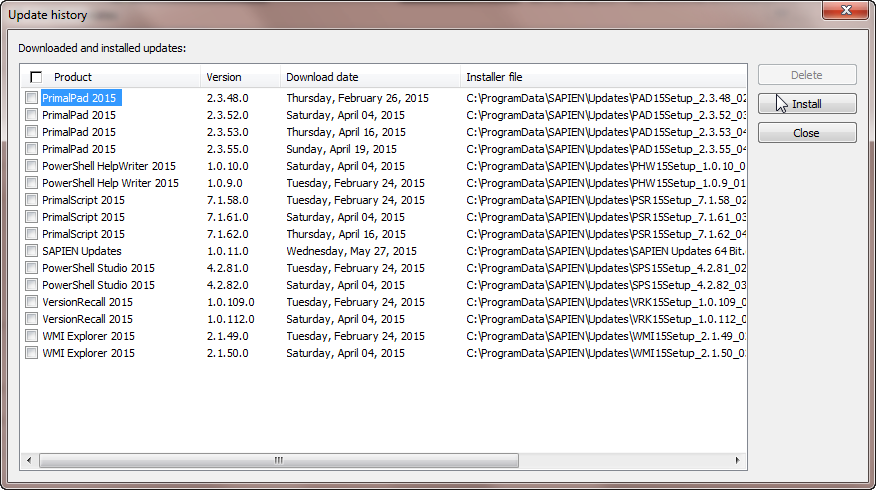Click installer path WMI15Setup_2.1.49
This screenshot has height=490, width=876.
pos(606,336)
